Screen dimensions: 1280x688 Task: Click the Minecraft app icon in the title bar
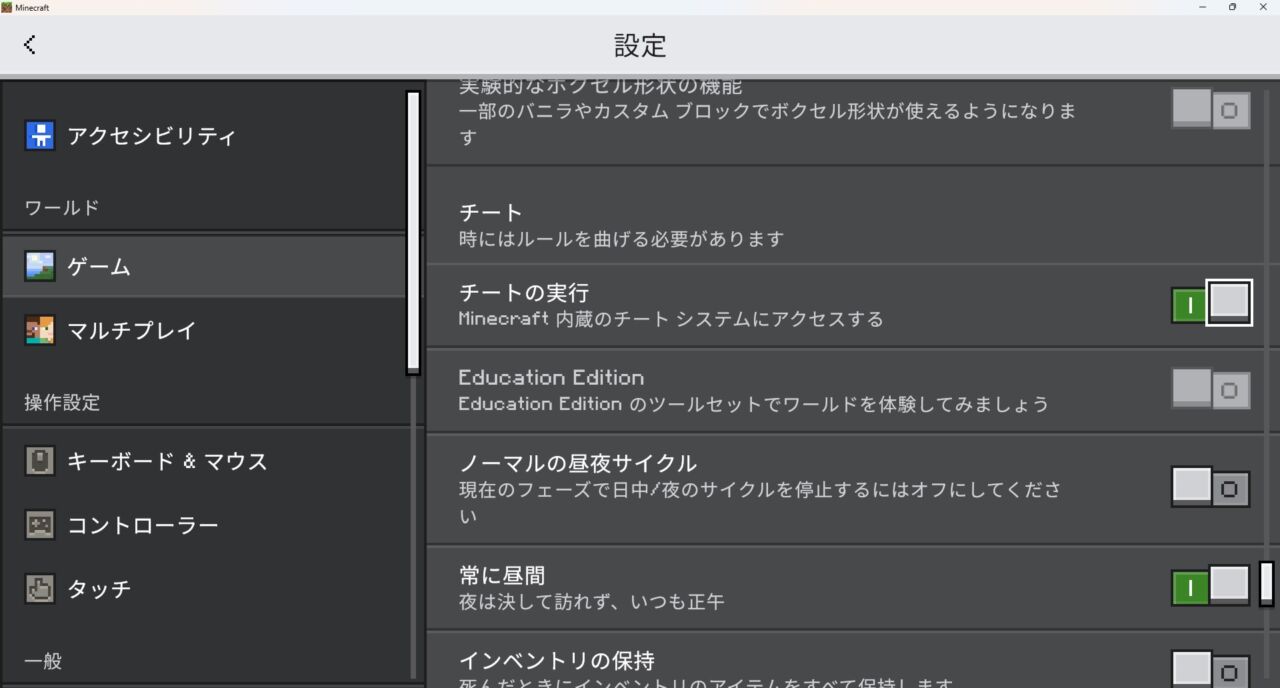click(x=7, y=7)
